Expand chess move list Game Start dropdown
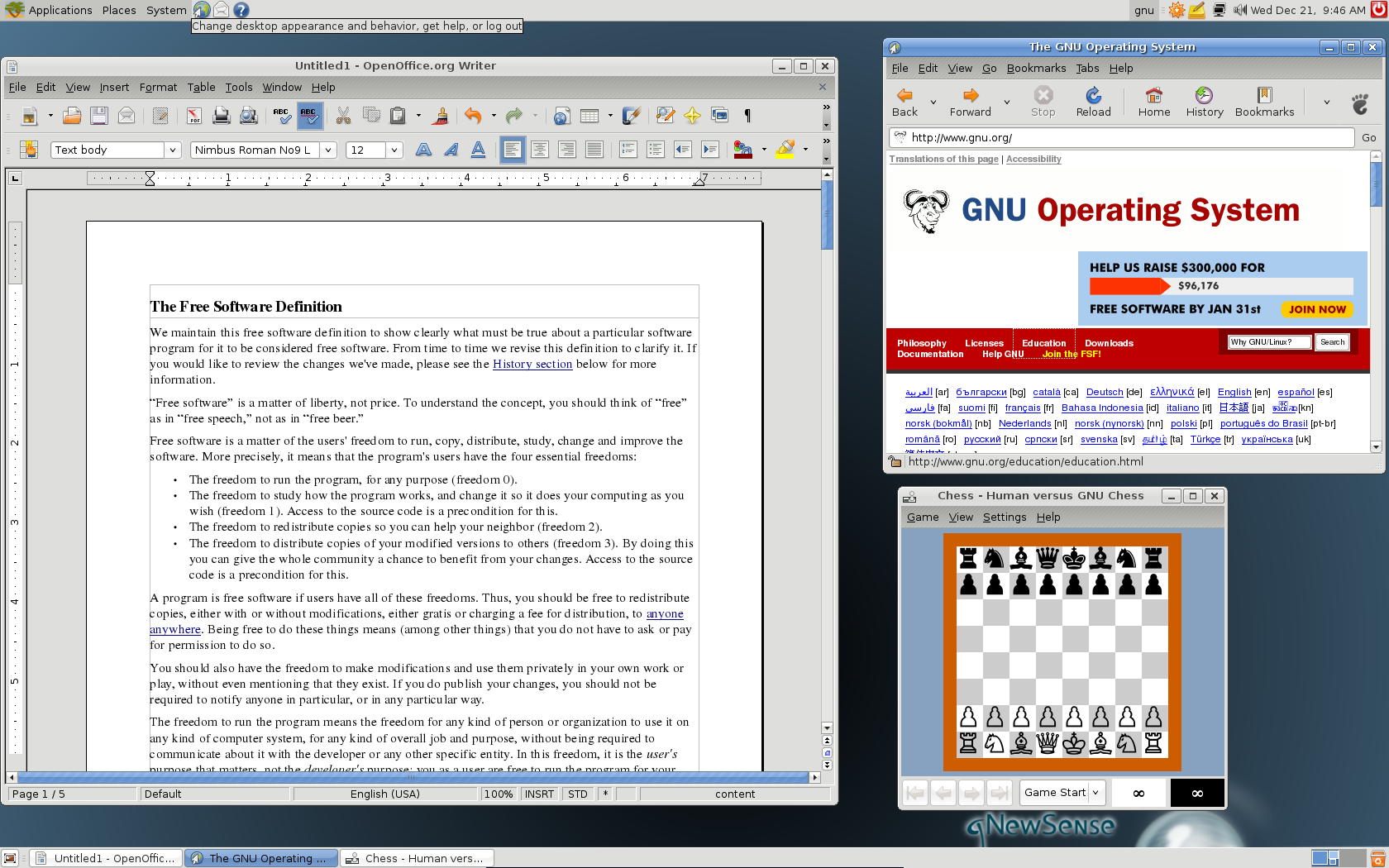 pyautogui.click(x=1095, y=792)
